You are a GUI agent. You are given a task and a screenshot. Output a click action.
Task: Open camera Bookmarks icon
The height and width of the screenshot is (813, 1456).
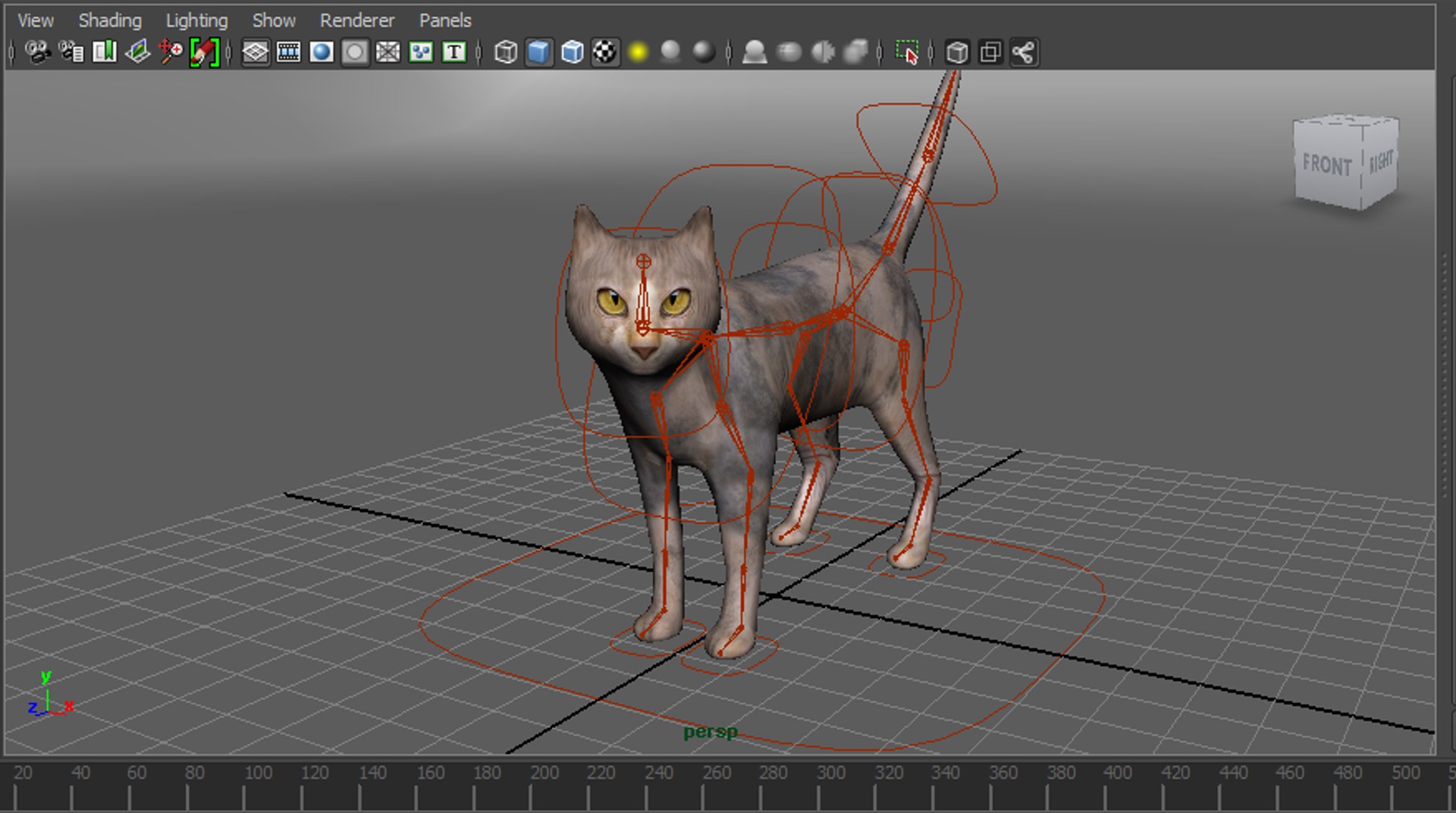pyautogui.click(x=105, y=52)
